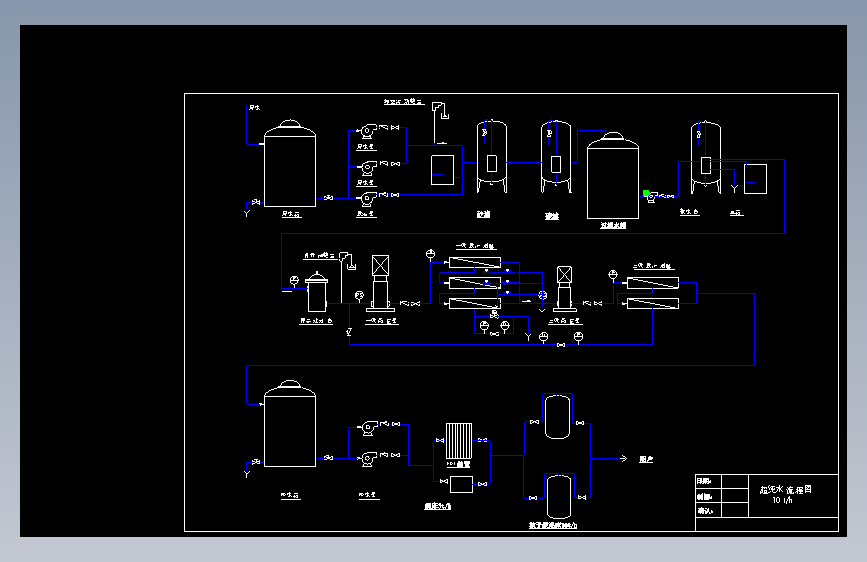The image size is (867, 562).
Task: Click the bottom pump of the three-pump group
Action: [x=367, y=199]
